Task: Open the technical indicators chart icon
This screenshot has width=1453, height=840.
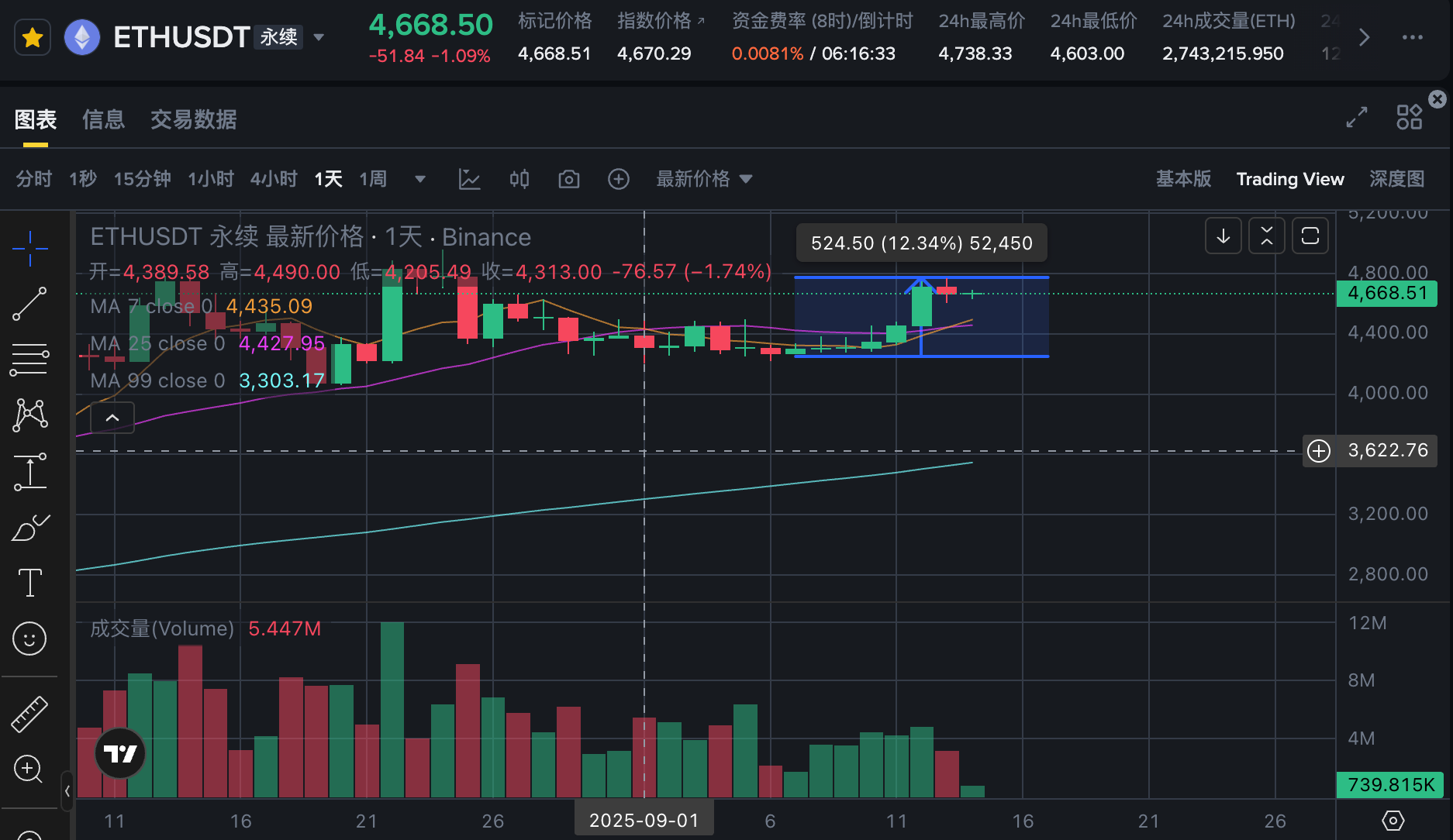Action: point(469,180)
